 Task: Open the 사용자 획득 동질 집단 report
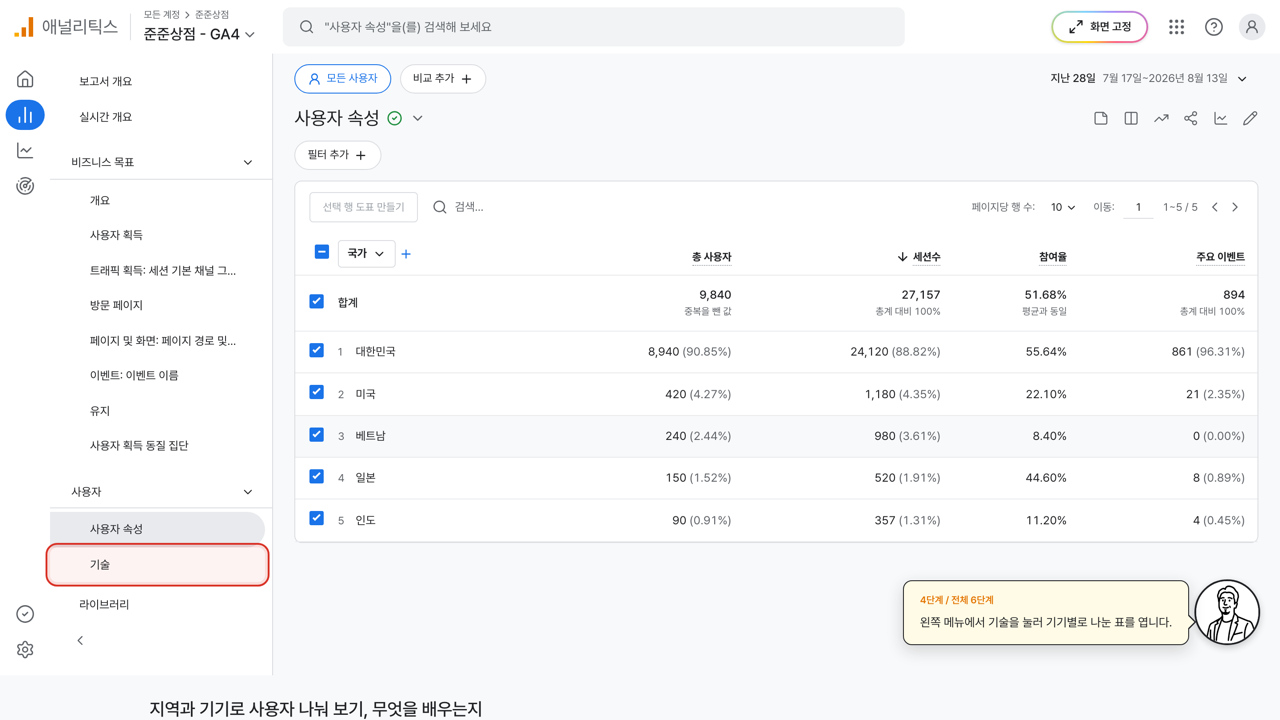tap(139, 446)
